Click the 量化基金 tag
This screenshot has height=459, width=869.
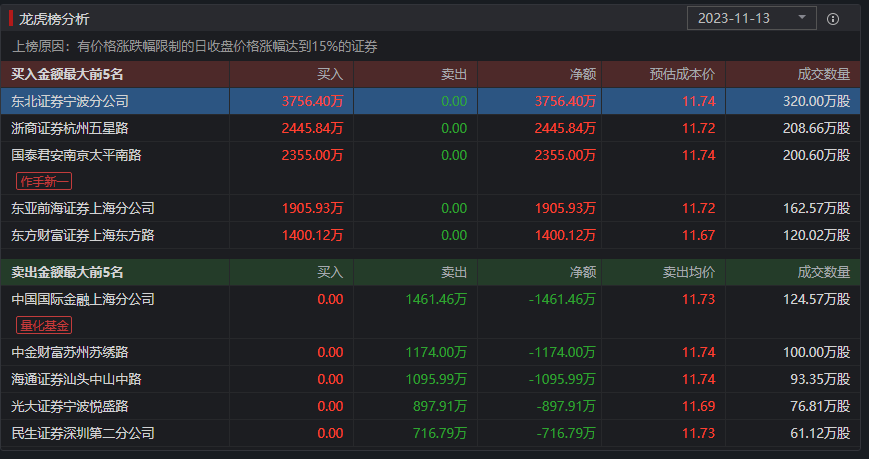click(43, 325)
